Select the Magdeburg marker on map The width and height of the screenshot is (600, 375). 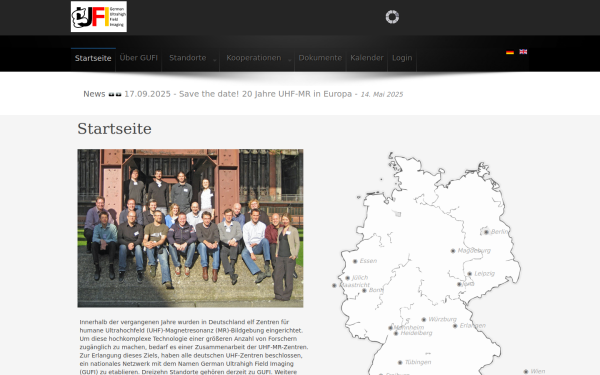tap(453, 251)
